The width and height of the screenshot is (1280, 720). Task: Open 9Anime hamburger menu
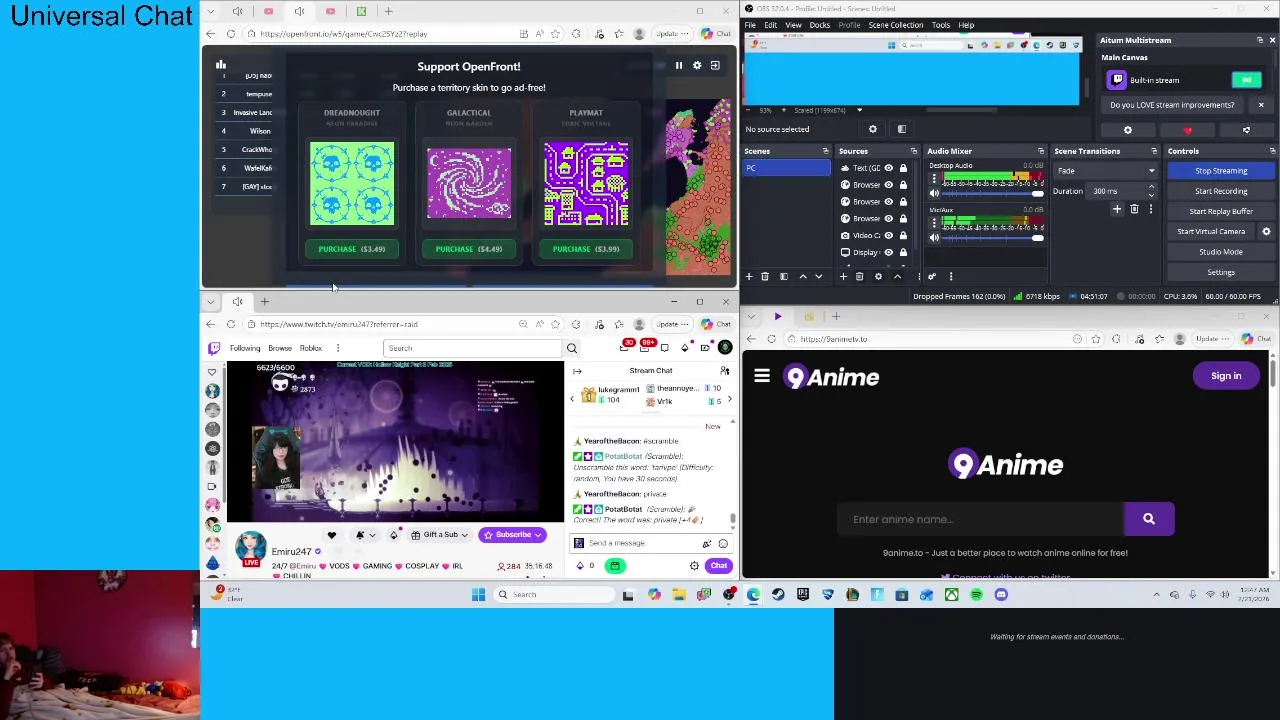(x=762, y=376)
